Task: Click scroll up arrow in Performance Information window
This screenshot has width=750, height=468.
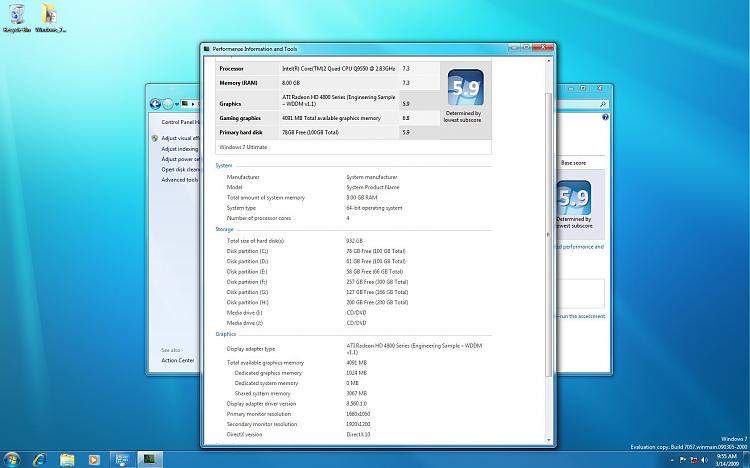Action: click(x=549, y=61)
